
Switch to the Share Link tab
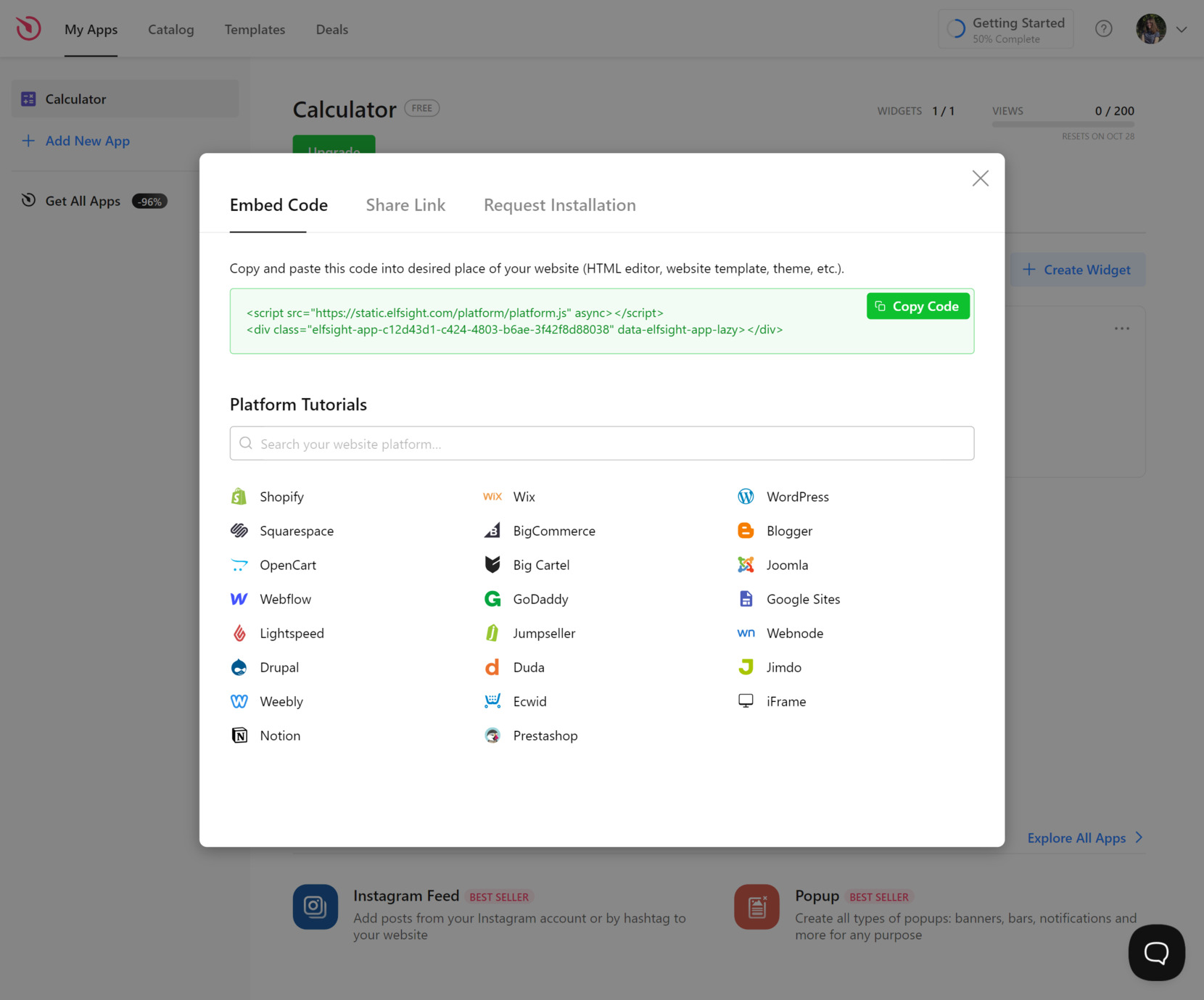pos(405,205)
